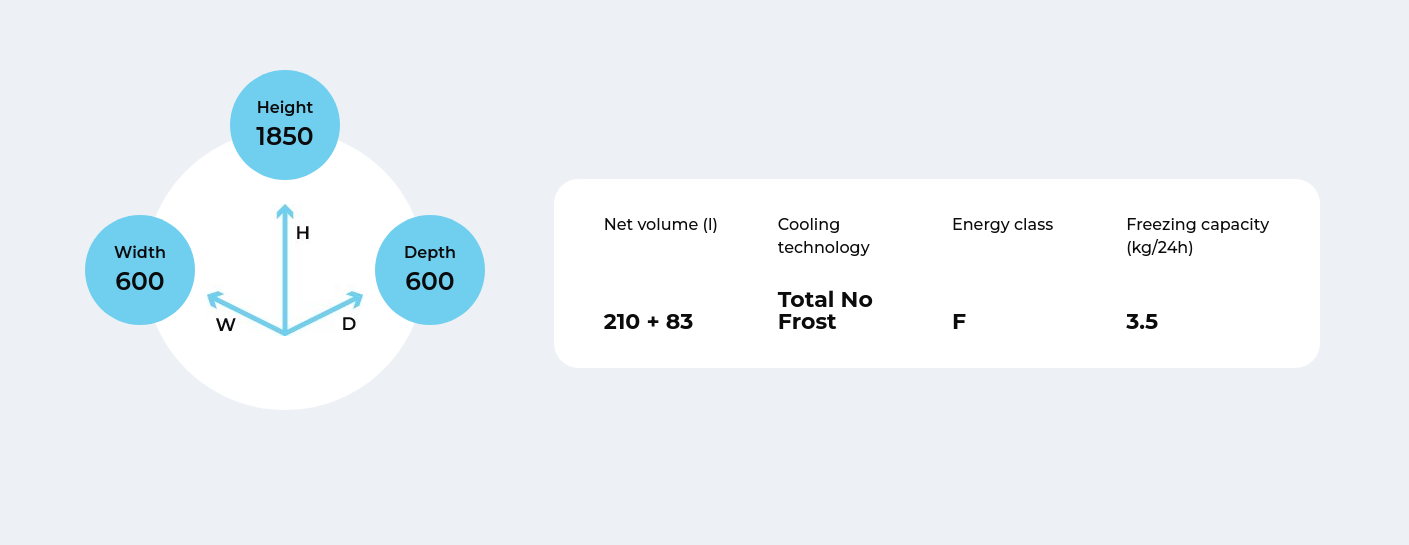
Task: Select the D axis letter label
Action: [x=349, y=324]
